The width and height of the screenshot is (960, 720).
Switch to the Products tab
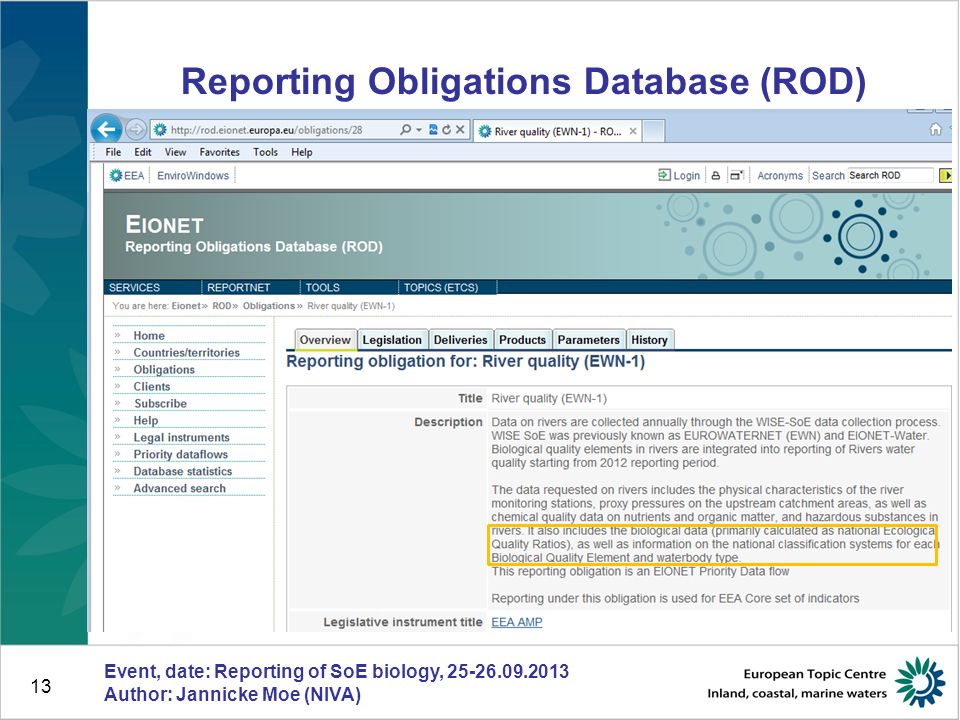522,340
